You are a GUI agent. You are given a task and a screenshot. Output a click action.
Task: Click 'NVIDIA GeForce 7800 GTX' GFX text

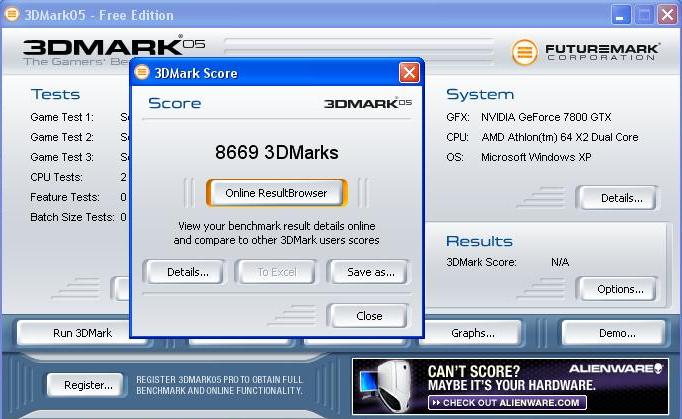tap(546, 117)
